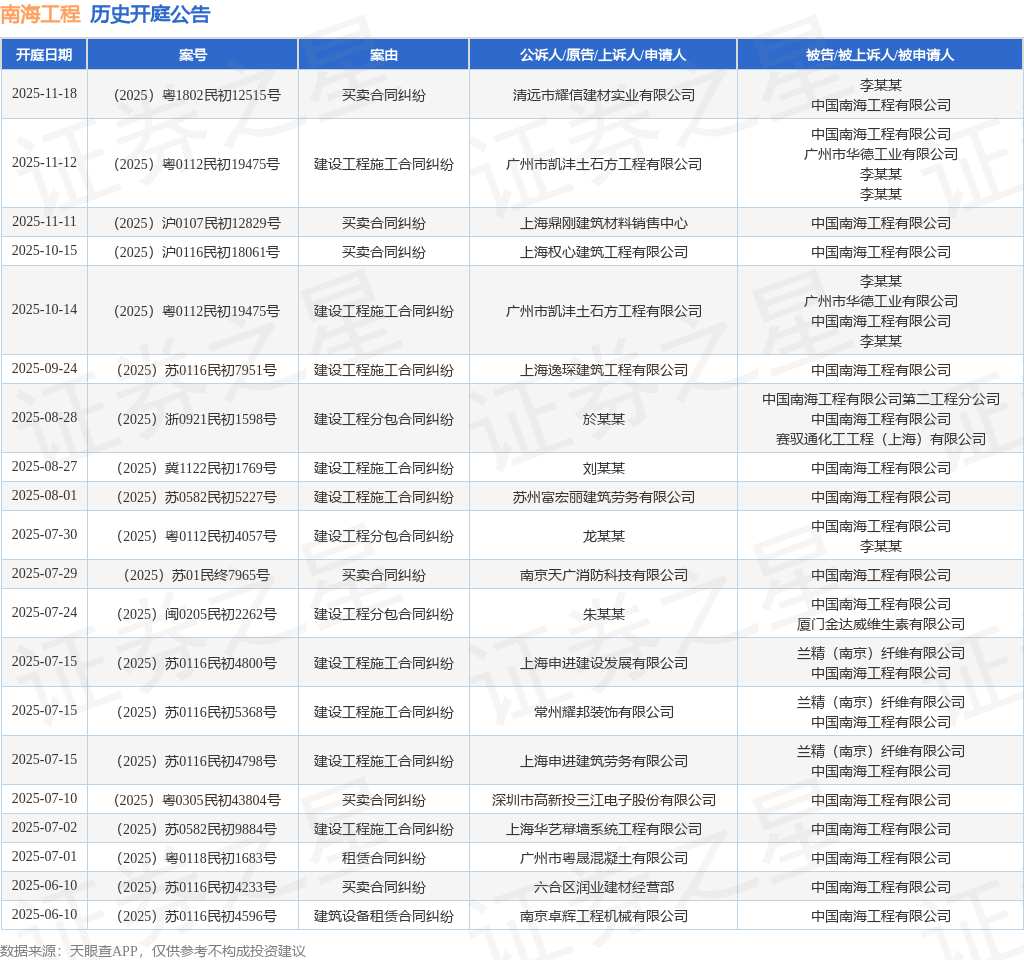Image resolution: width=1024 pixels, height=960 pixels.
Task: Click plaintiff 於某某
Action: click(x=603, y=419)
